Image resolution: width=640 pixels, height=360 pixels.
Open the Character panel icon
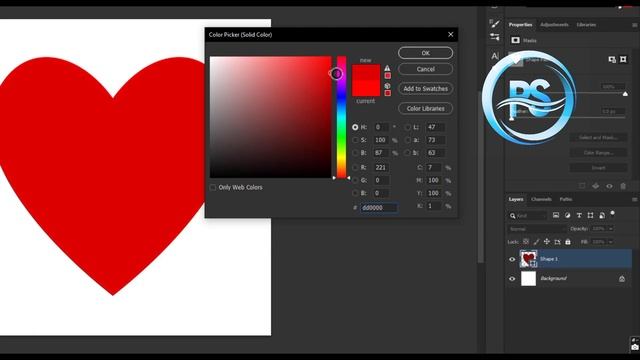[494, 56]
